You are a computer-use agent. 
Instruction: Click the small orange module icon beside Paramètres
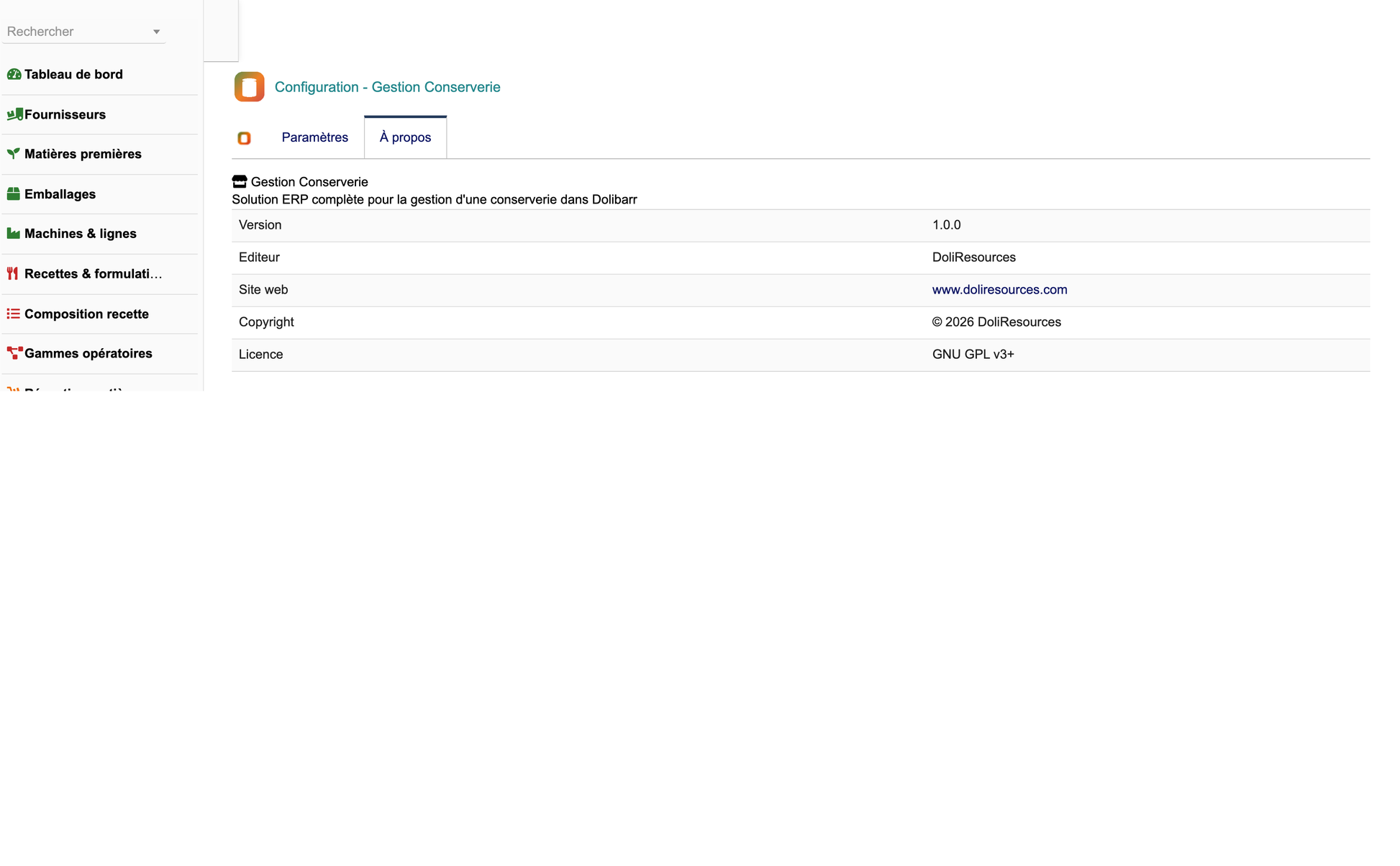click(x=245, y=138)
